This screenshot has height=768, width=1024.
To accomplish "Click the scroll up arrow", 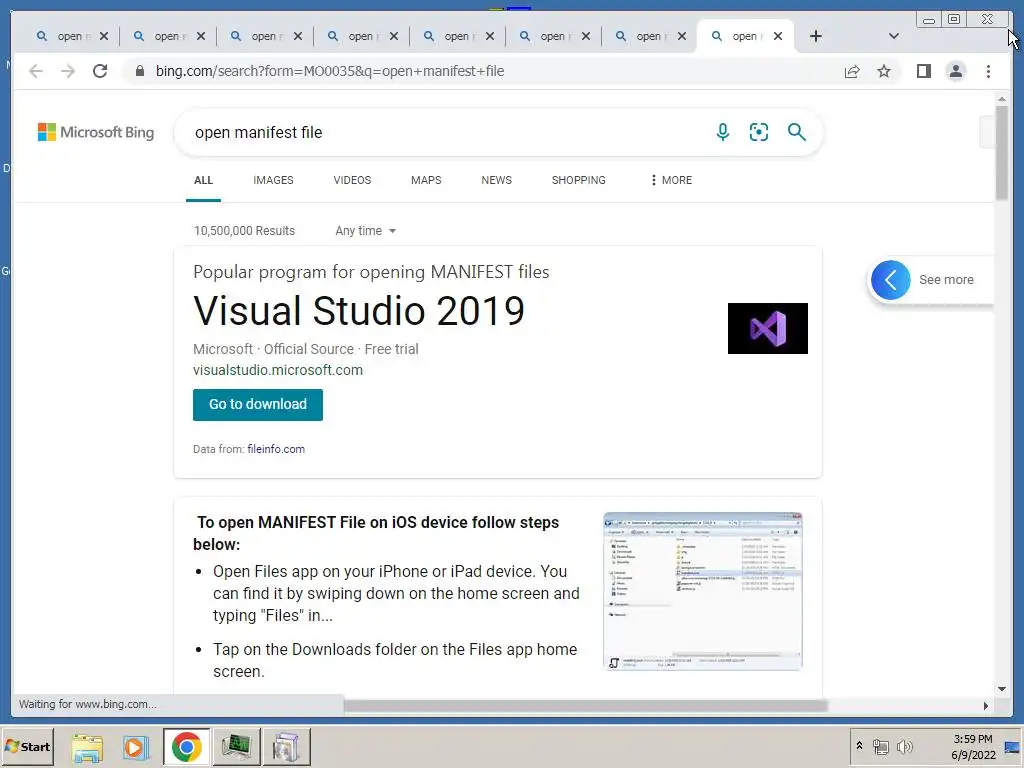I will (1002, 99).
